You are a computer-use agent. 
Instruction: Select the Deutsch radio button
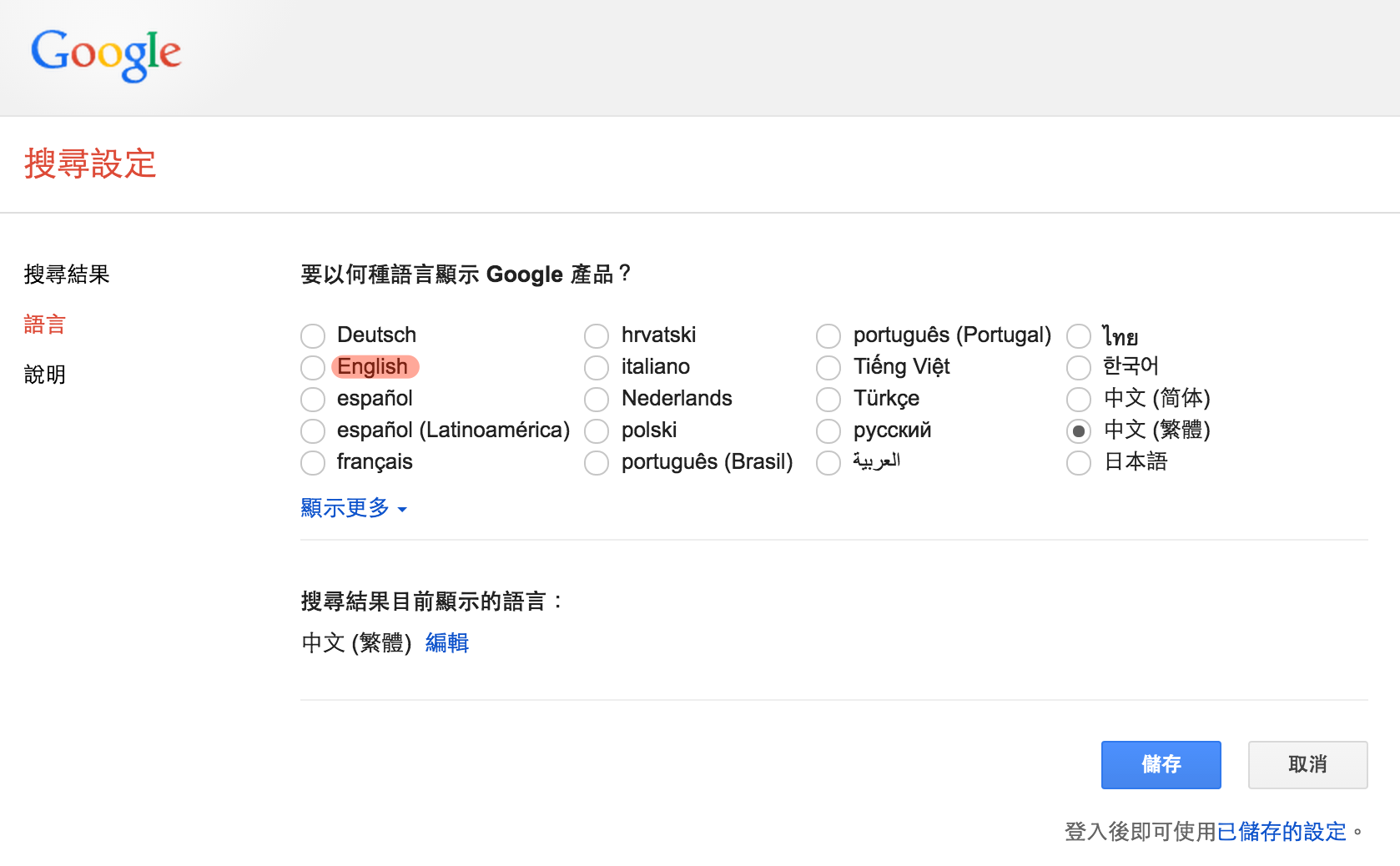[x=313, y=336]
